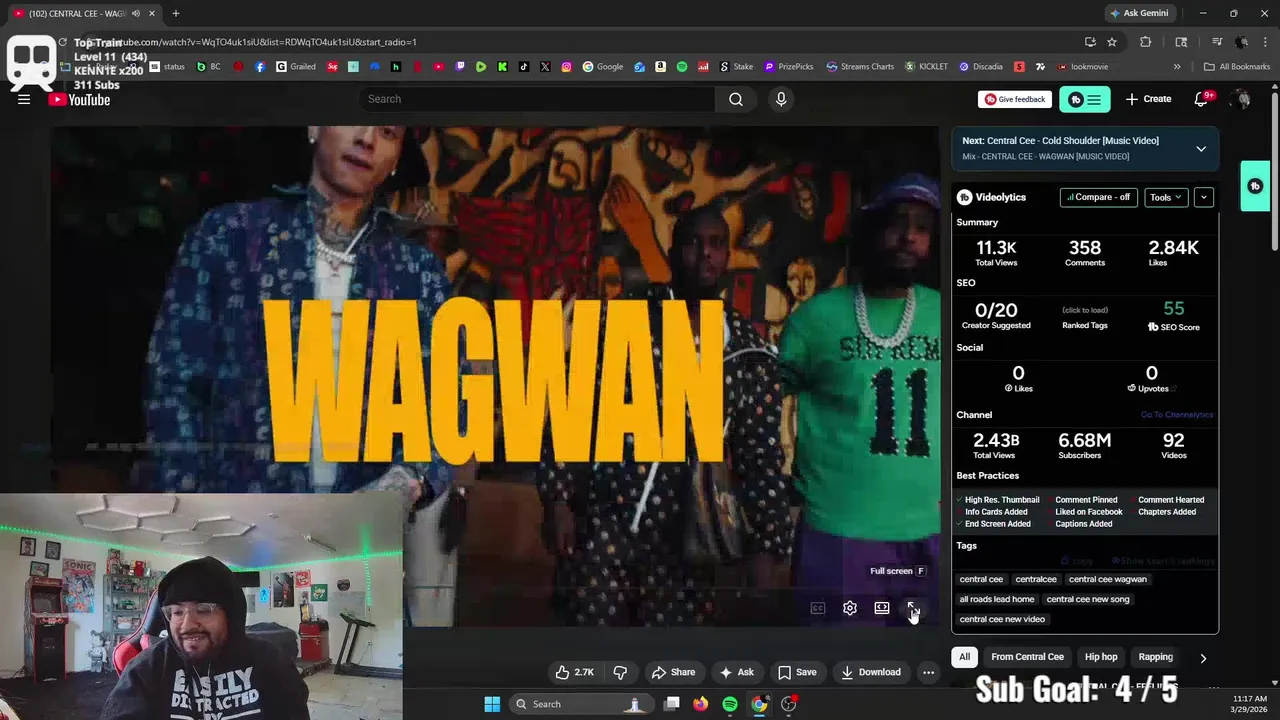Close the CENTRAL CEE browser tab

pos(152,13)
